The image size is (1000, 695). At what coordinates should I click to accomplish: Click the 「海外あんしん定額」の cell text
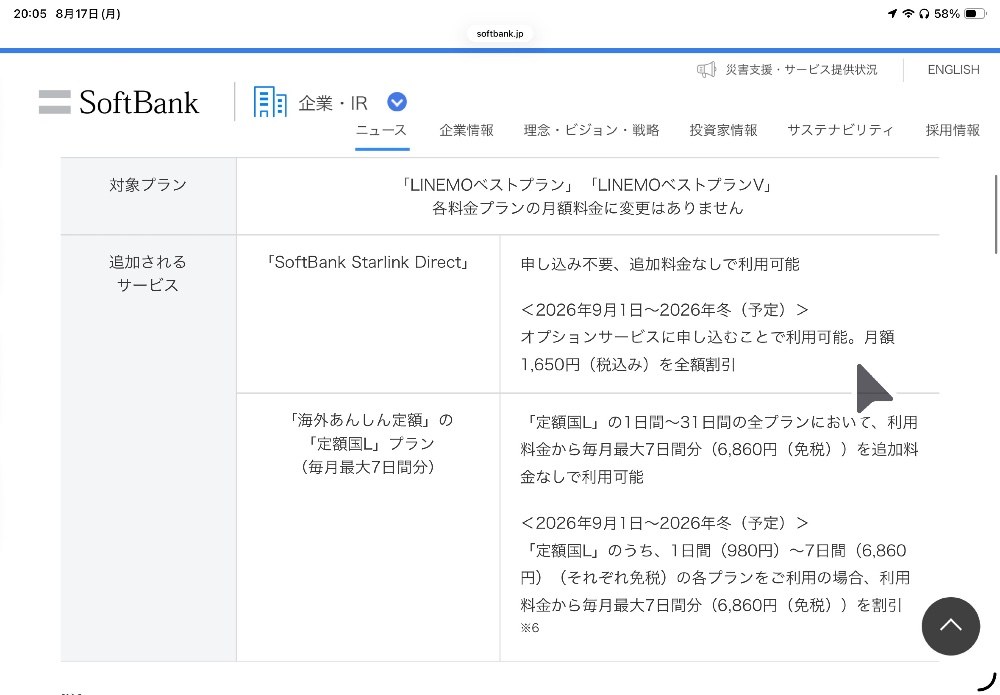coord(371,420)
